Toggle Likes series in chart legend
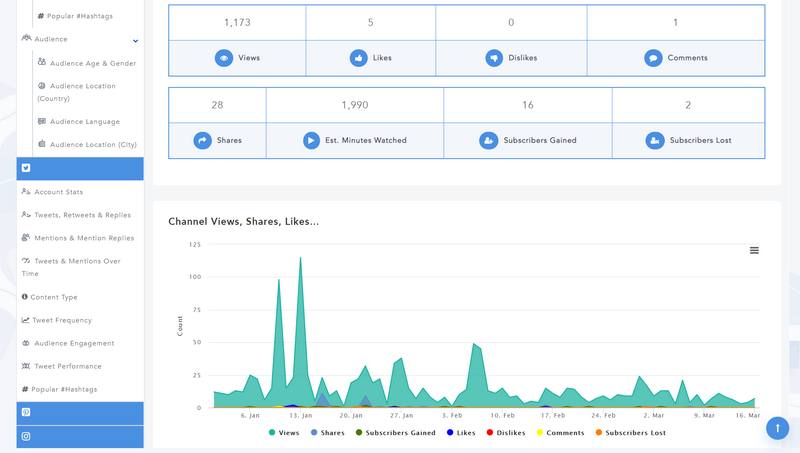 461,433
